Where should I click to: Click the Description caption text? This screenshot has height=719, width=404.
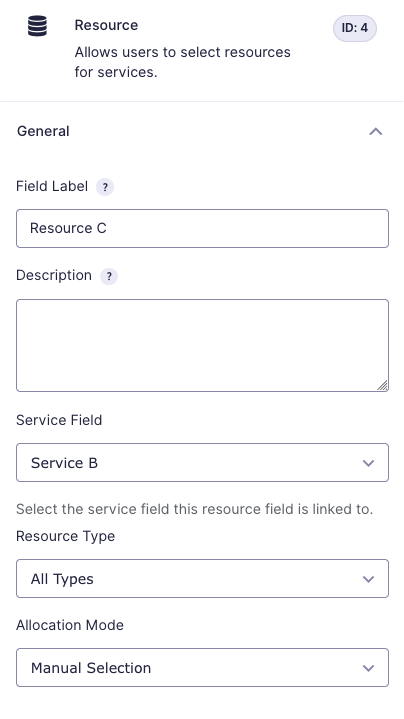coord(54,275)
